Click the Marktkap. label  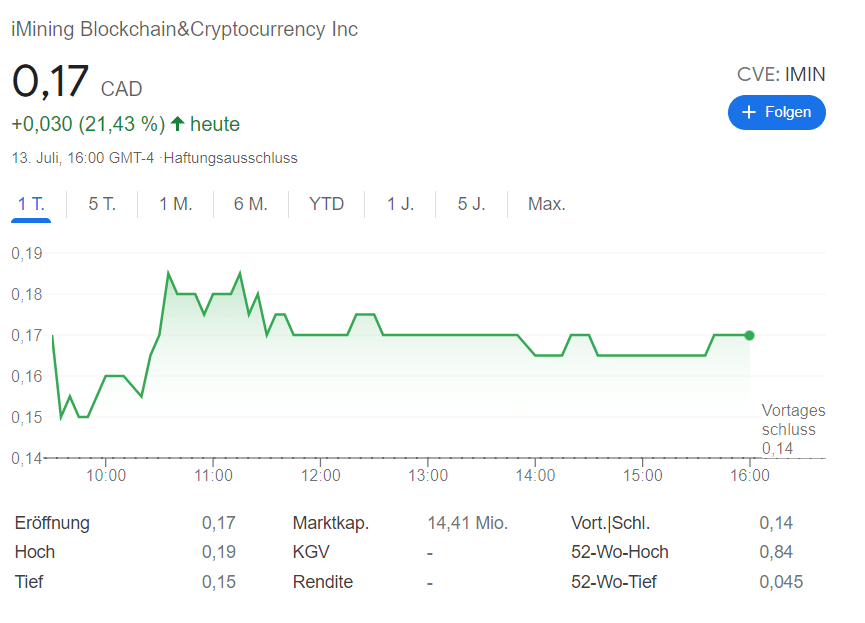[x=330, y=523]
